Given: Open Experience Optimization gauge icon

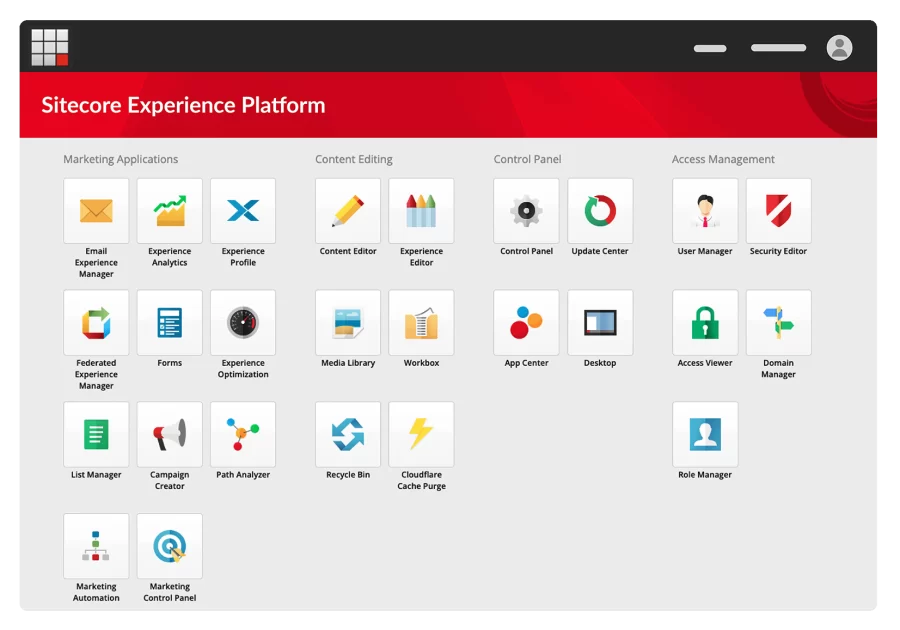Looking at the screenshot, I should [x=243, y=322].
